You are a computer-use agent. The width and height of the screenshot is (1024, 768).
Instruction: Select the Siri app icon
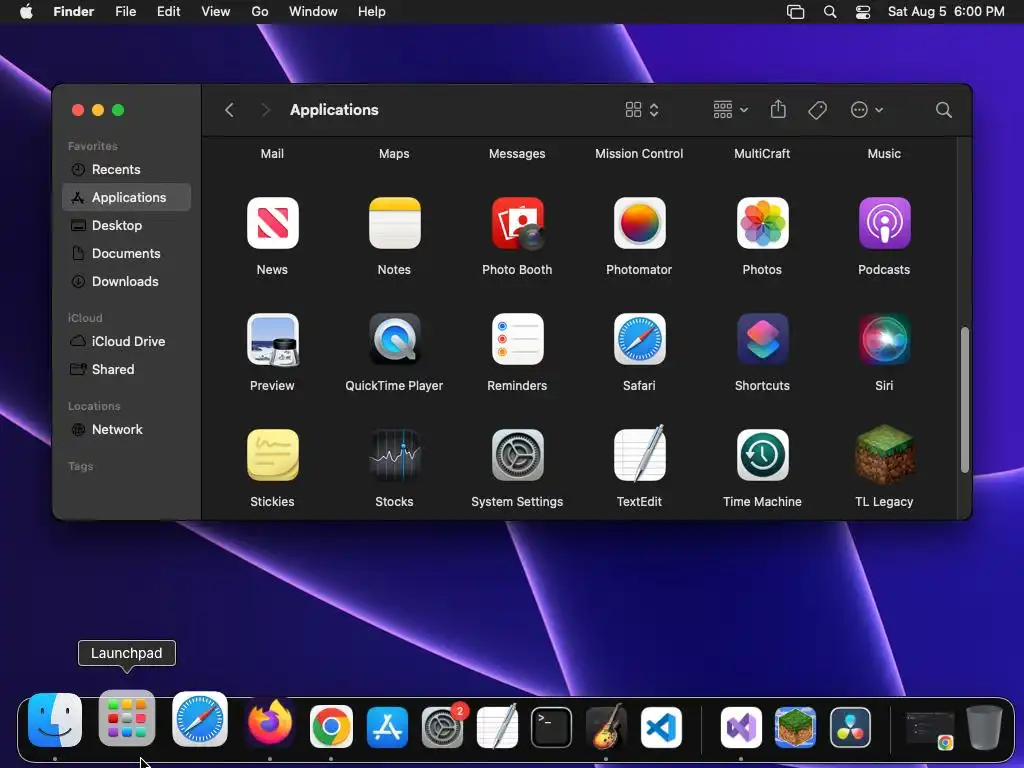click(x=884, y=340)
